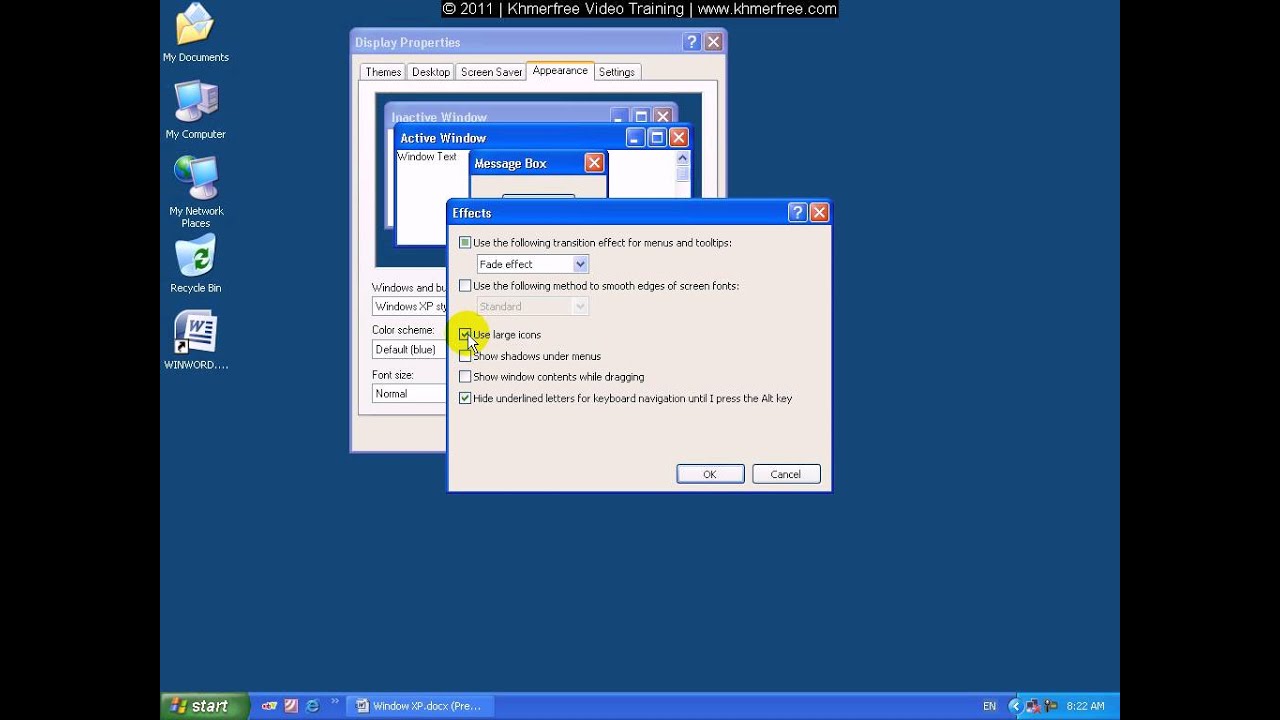Click the Window XP.docx taskbar item
Image resolution: width=1280 pixels, height=720 pixels.
[x=420, y=706]
